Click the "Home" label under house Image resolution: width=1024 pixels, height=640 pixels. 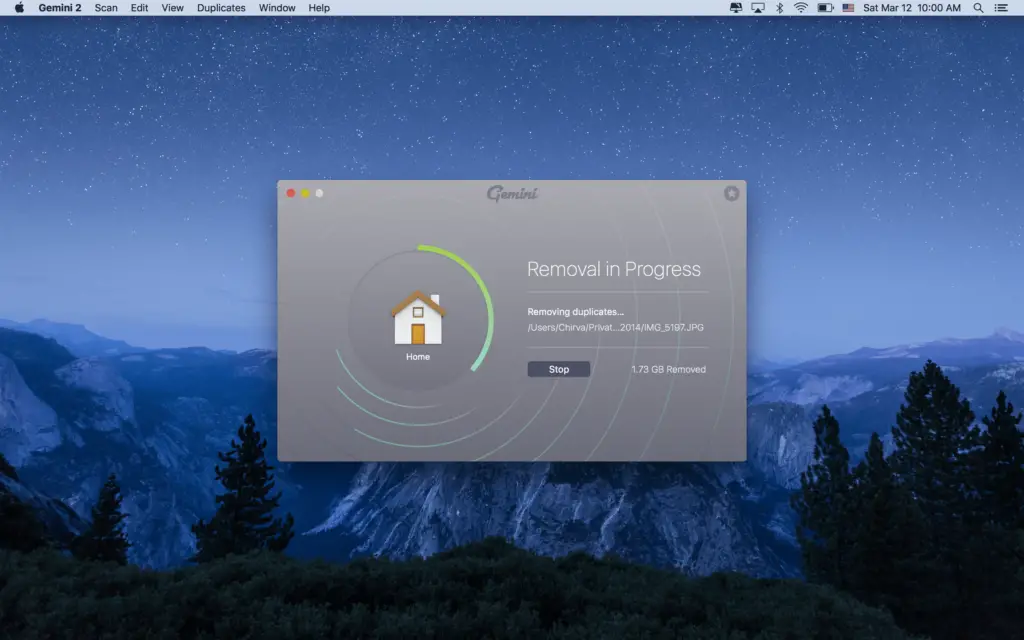tap(418, 357)
